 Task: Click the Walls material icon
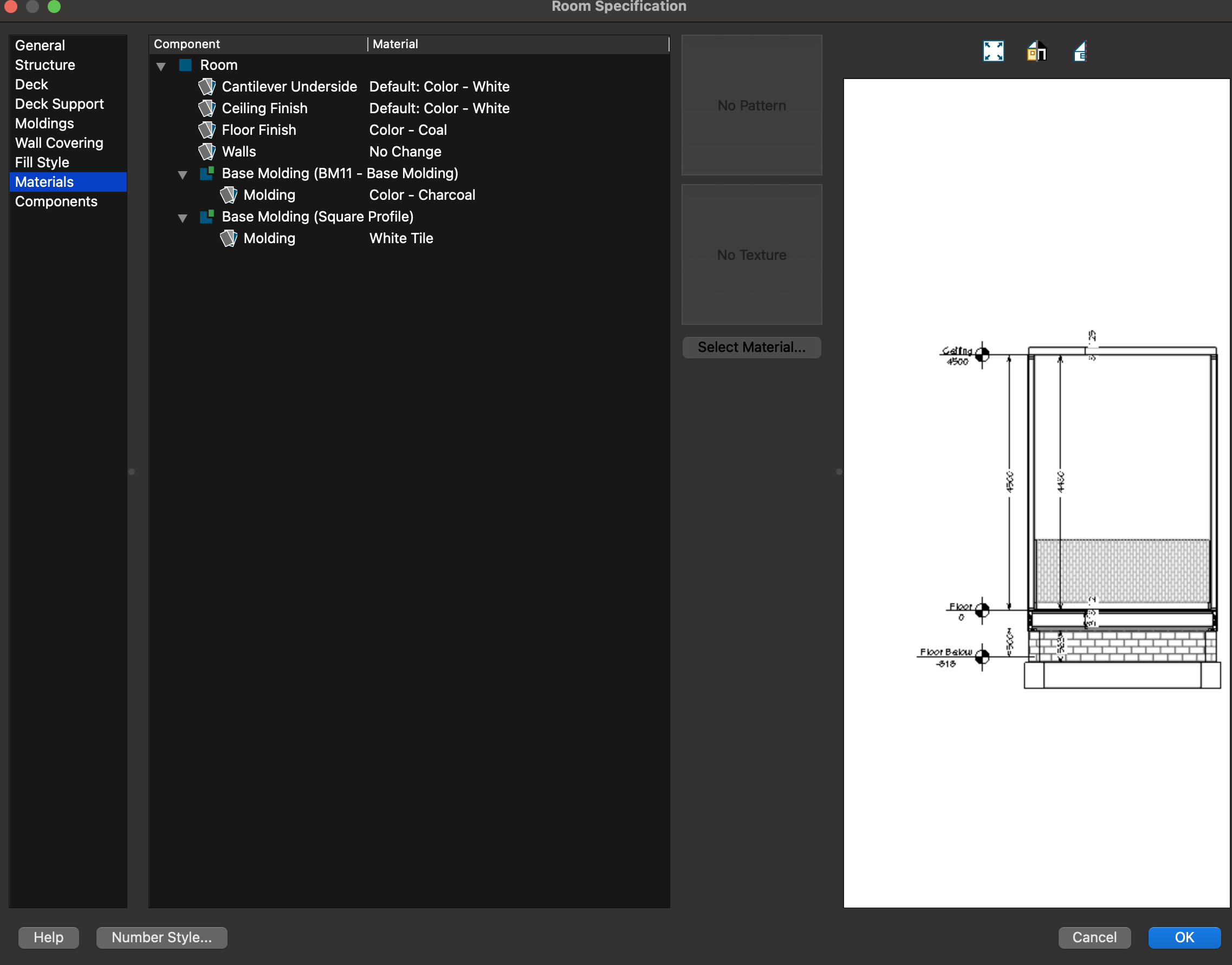207,152
